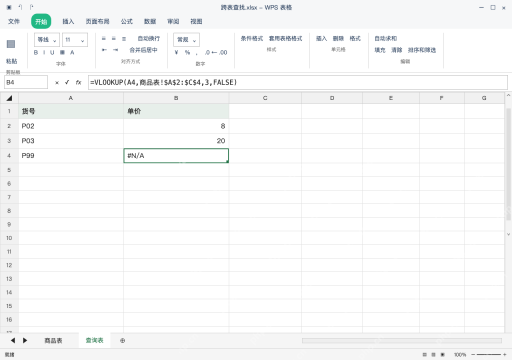Image resolution: width=512 pixels, height=360 pixels.
Task: Decrease indent icon
Action: (104, 50)
